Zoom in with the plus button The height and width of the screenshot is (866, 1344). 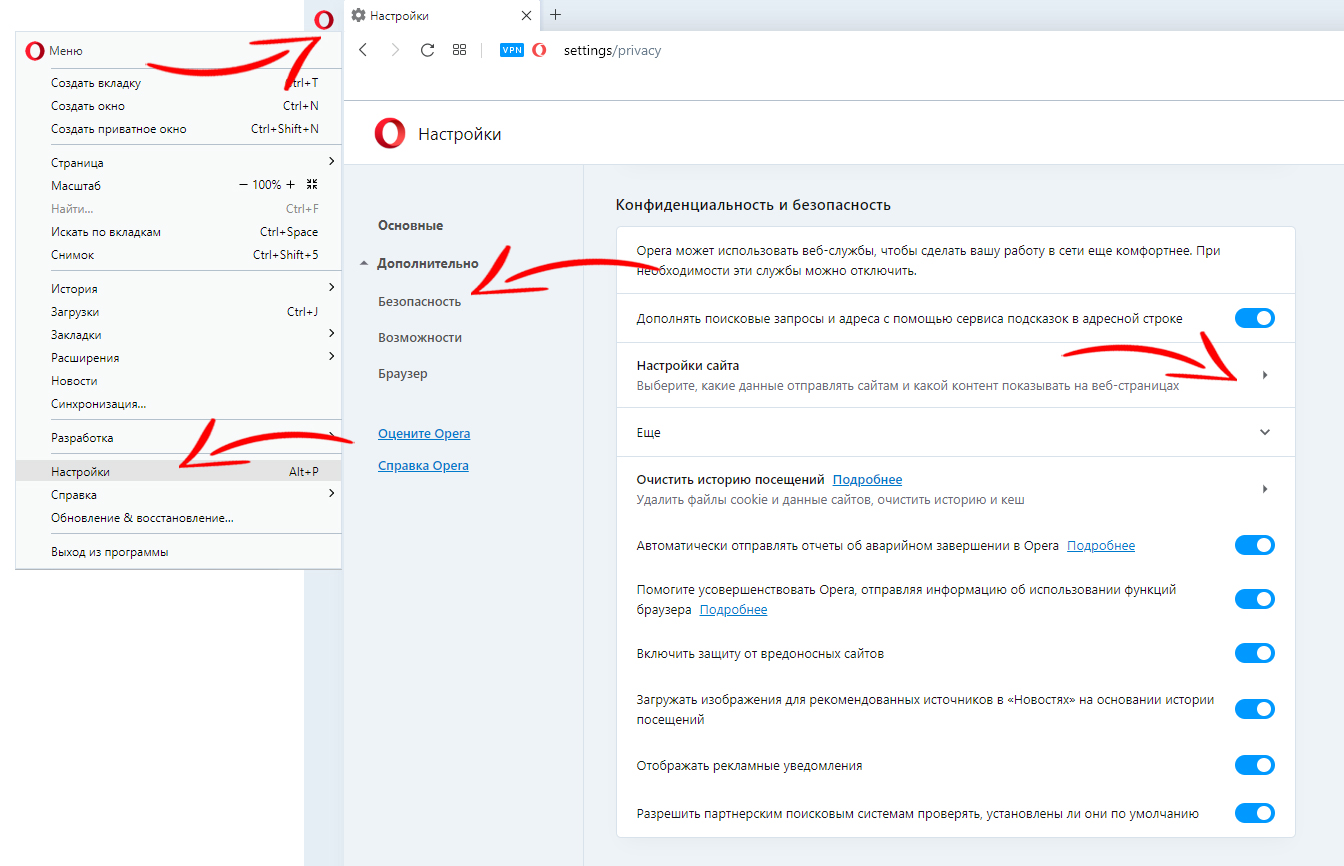click(x=291, y=185)
